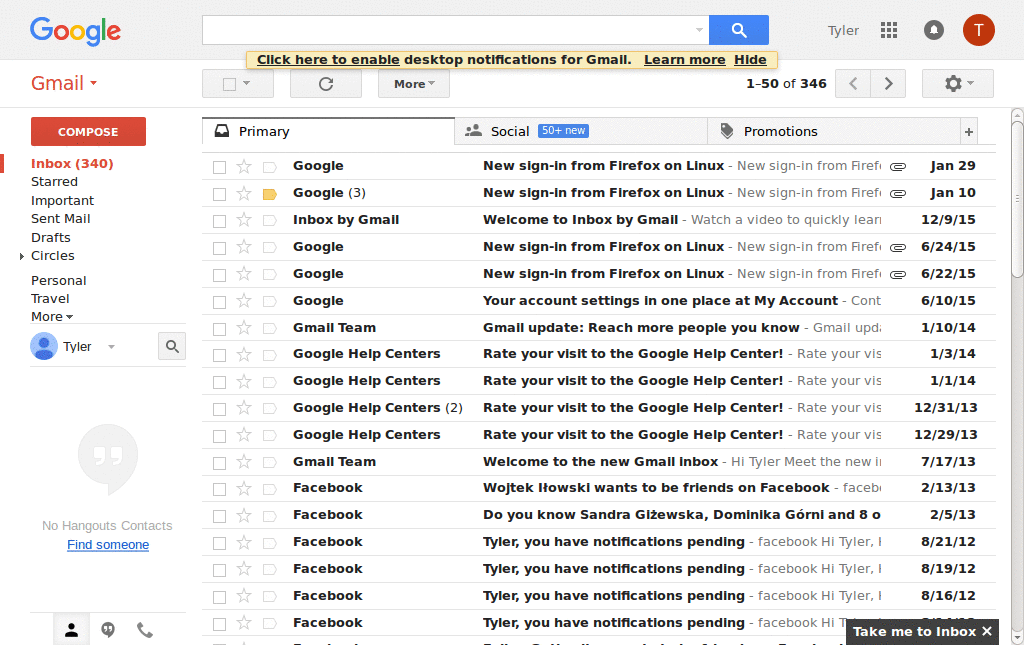Open select dropdown arrow beside checkbox
Screen dimensions: 1024x645
coord(247,83)
